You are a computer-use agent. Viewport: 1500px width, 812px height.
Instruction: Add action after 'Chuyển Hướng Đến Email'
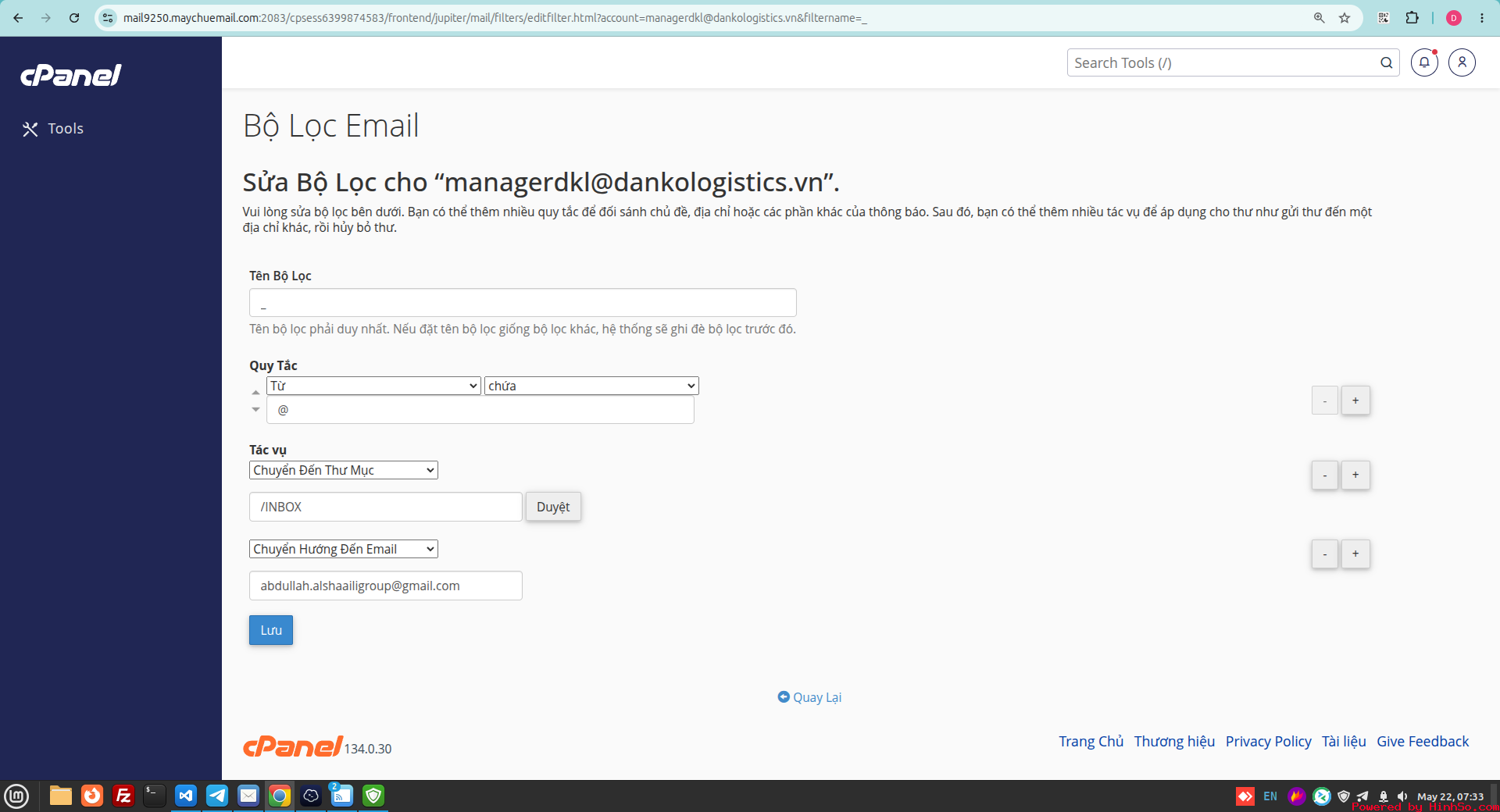click(1355, 554)
